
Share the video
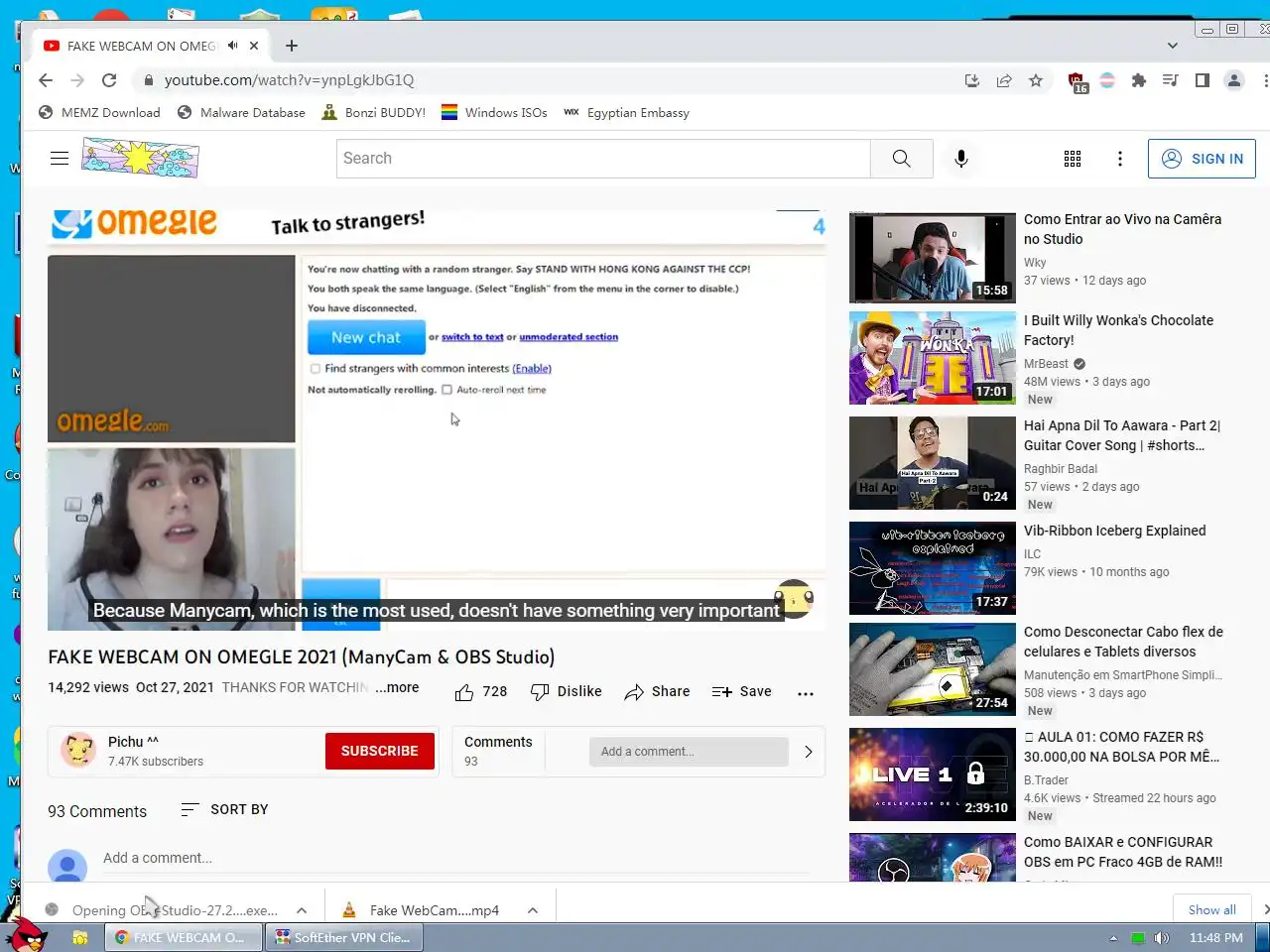pos(657,692)
